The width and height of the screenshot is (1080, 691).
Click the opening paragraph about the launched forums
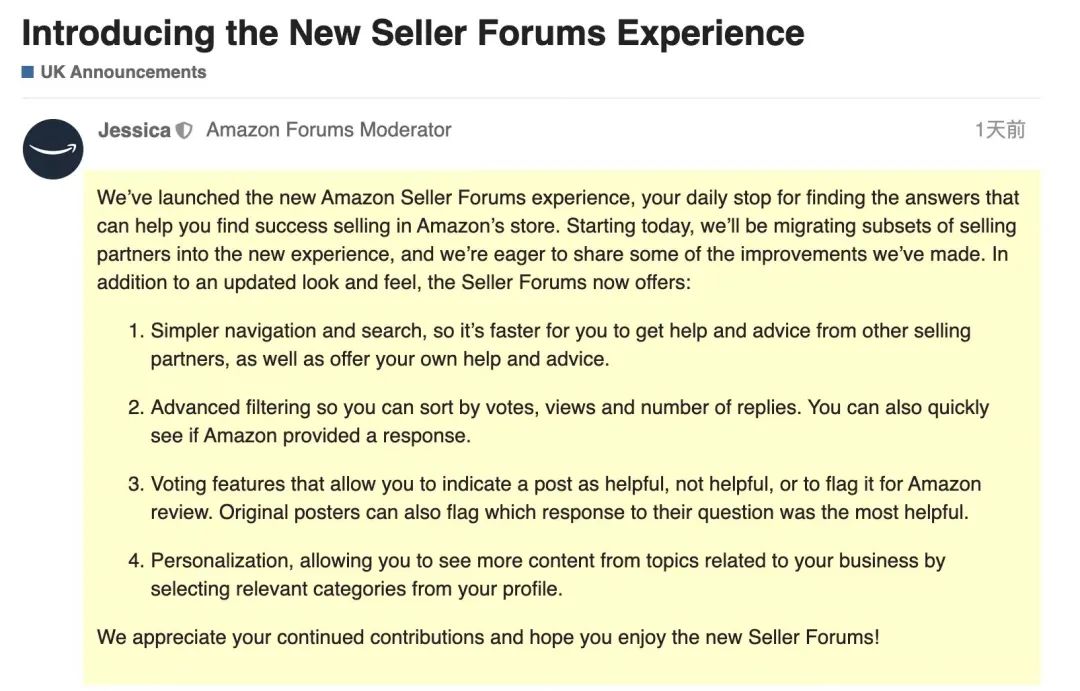coord(558,240)
